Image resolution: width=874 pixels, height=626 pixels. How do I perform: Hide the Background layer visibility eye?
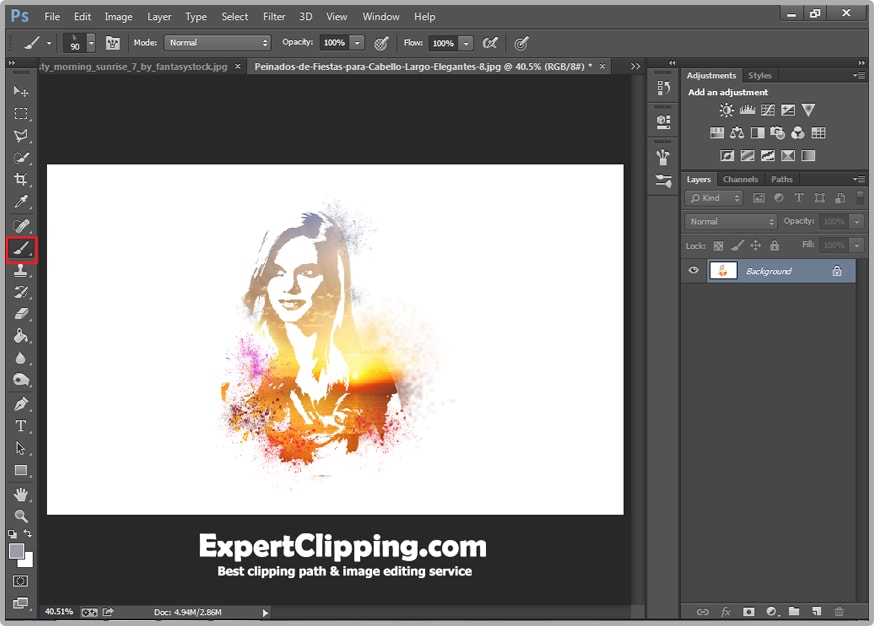click(x=693, y=271)
